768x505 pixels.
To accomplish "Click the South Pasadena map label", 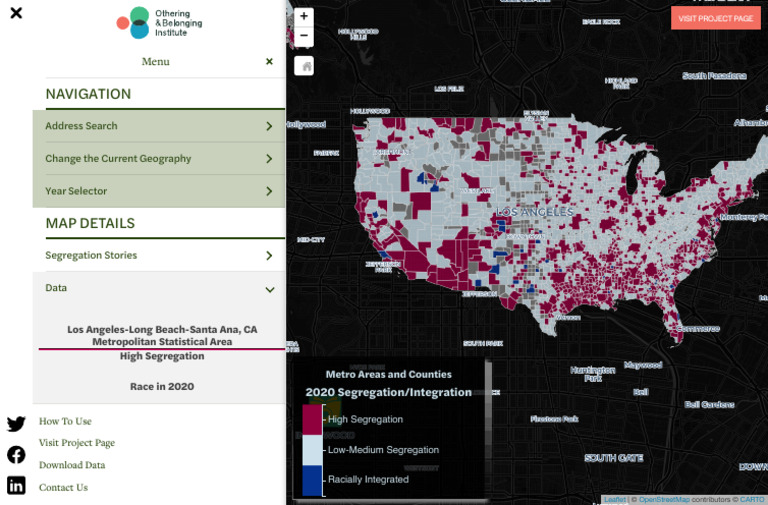I will [714, 75].
